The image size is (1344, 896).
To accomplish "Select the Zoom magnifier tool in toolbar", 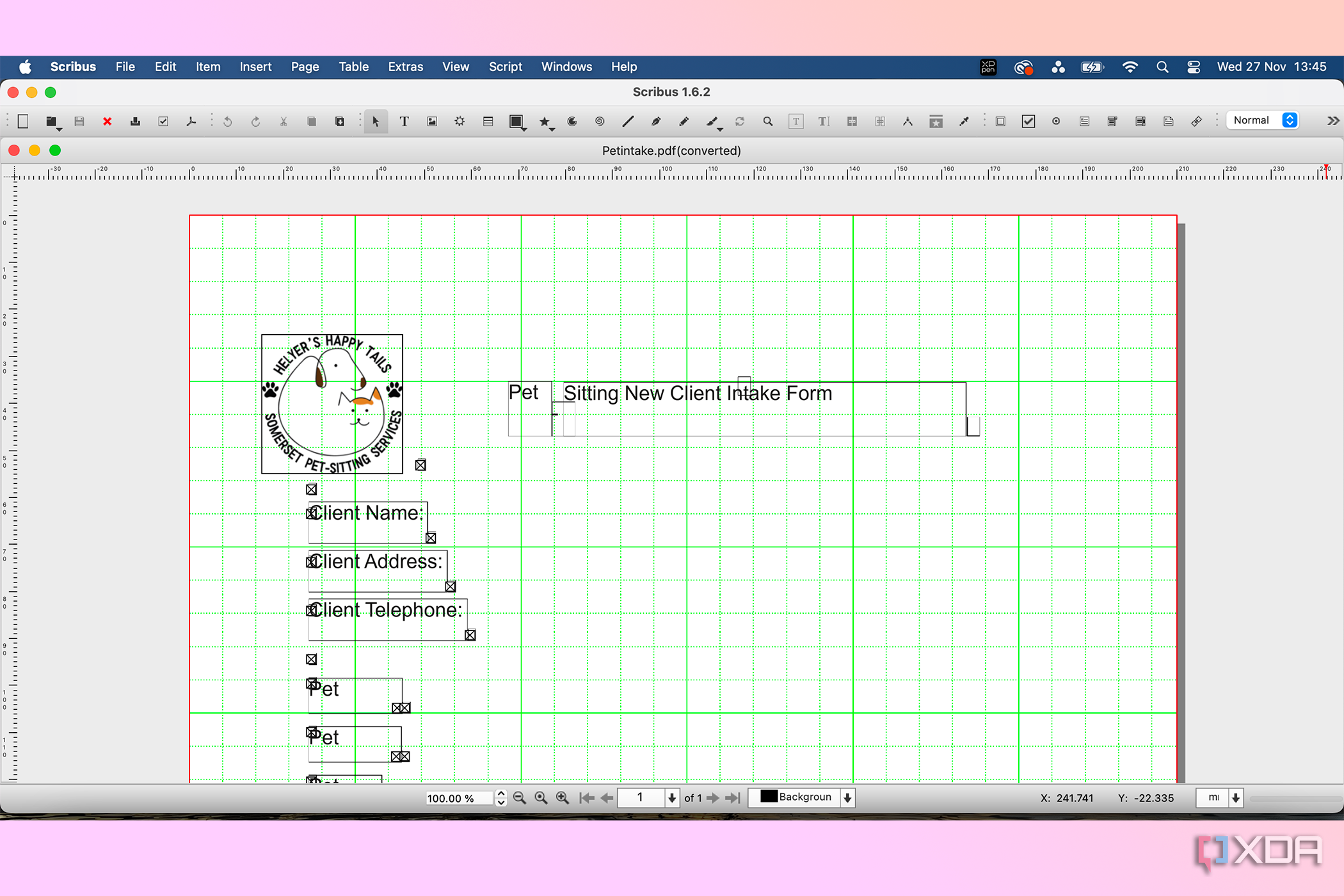I will (767, 122).
